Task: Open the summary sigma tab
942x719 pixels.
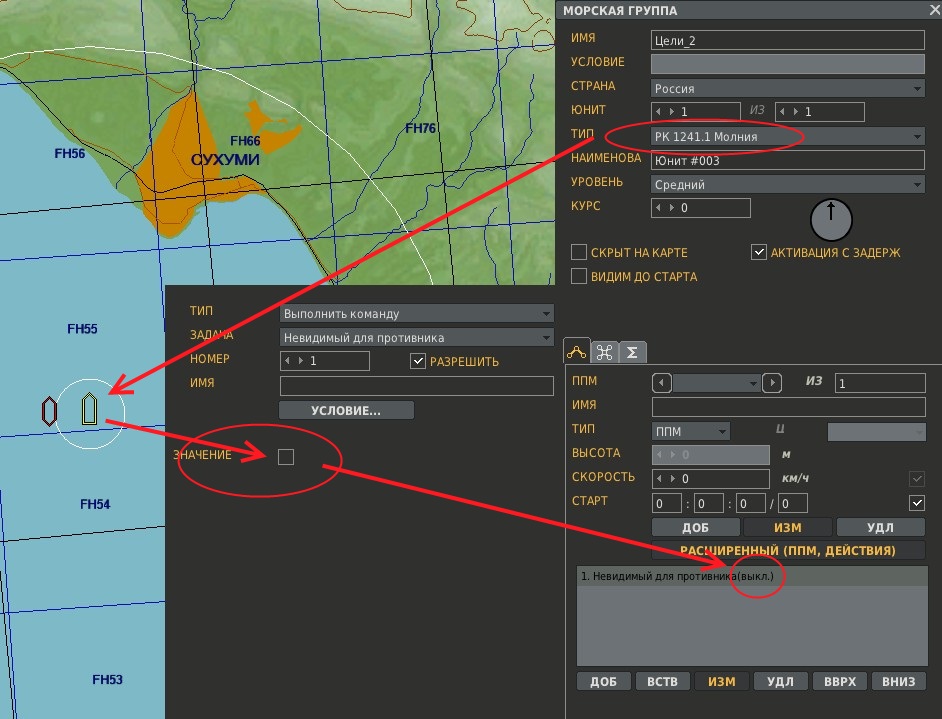Action: pos(633,353)
